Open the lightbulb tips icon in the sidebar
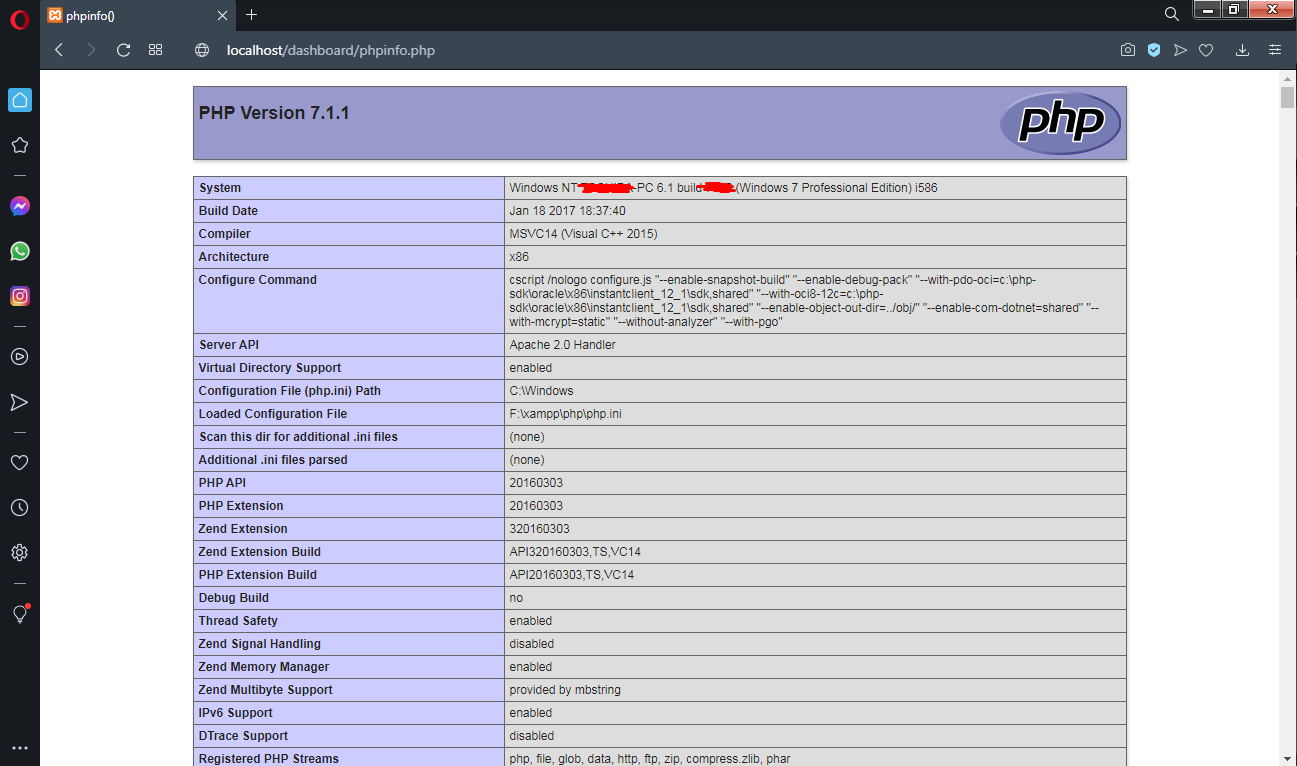The image size is (1297, 766). click(x=20, y=614)
